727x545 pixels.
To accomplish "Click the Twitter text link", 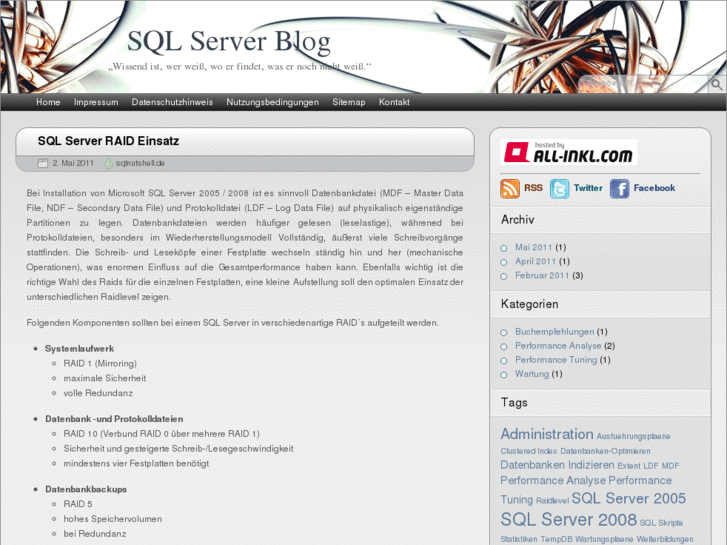I will point(588,188).
